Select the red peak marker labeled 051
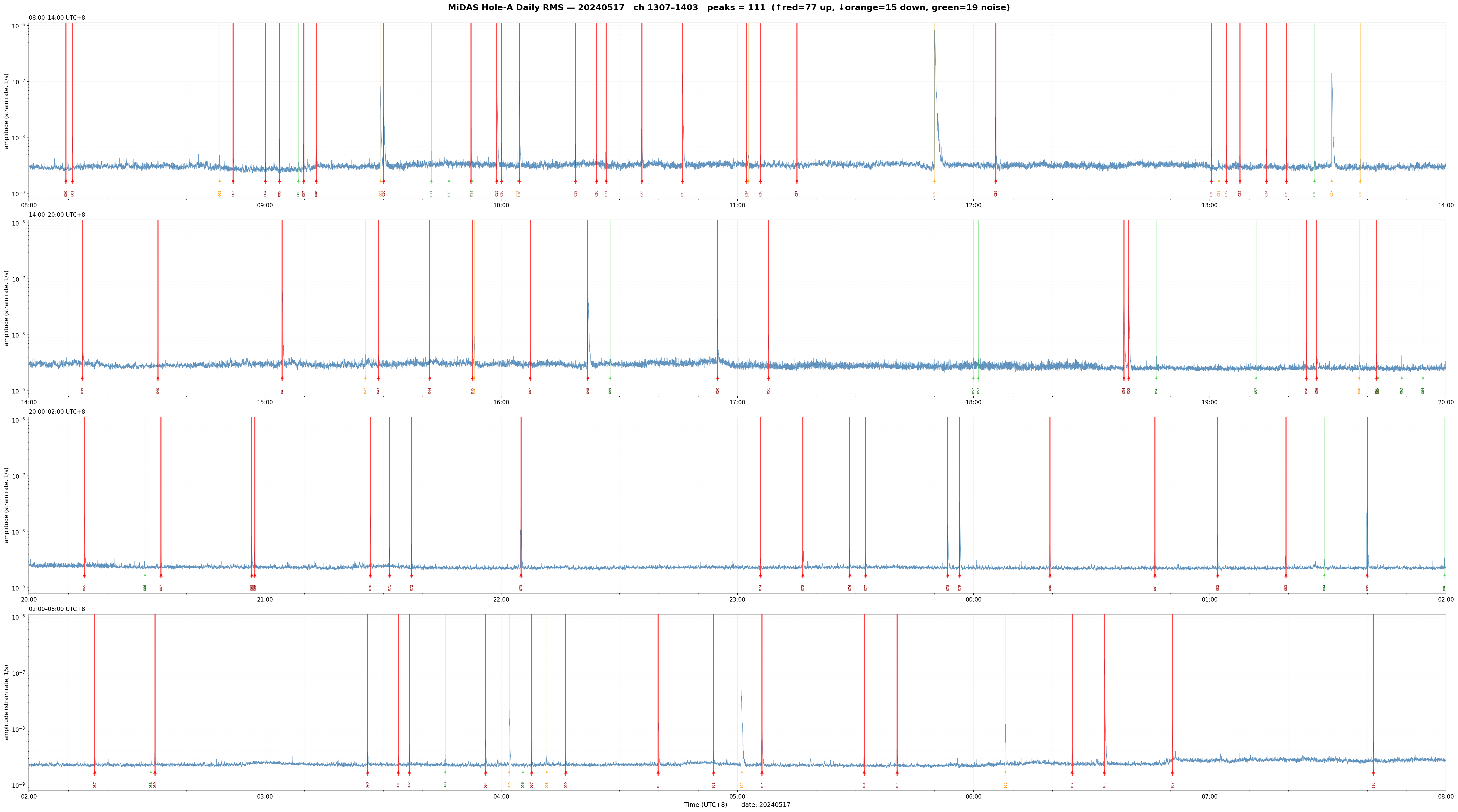This screenshot has height=812, width=1458. (769, 378)
